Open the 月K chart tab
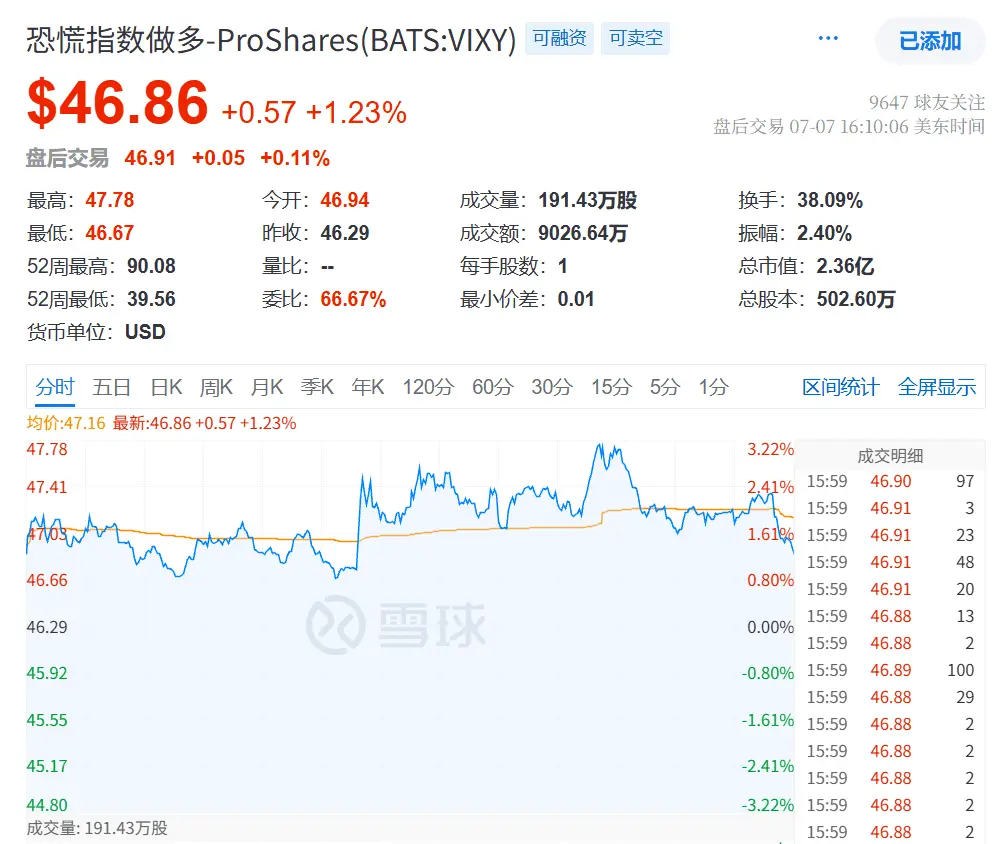Image resolution: width=1006 pixels, height=844 pixels. coord(267,387)
